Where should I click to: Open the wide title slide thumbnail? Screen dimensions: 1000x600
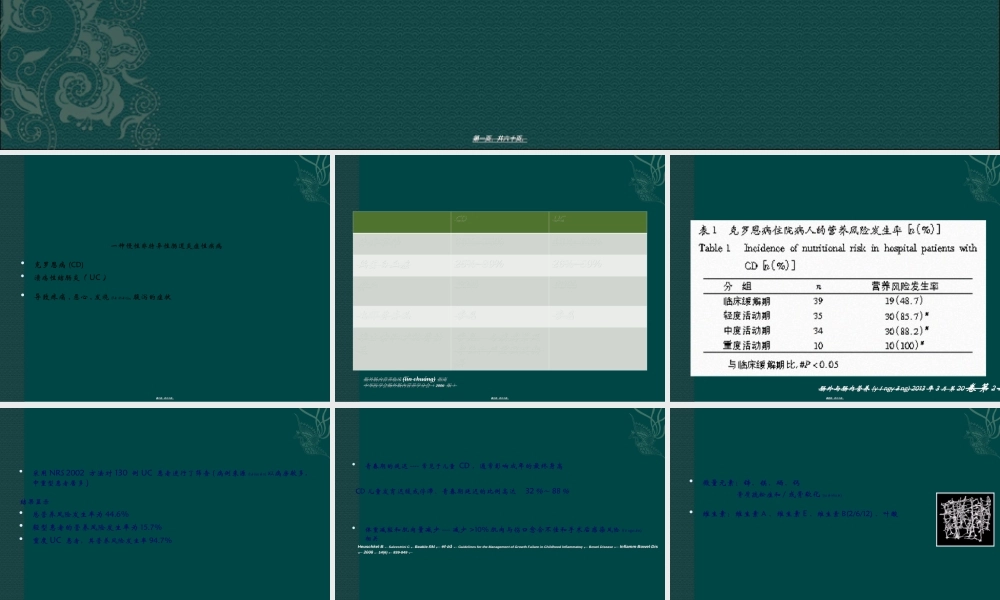pos(500,75)
